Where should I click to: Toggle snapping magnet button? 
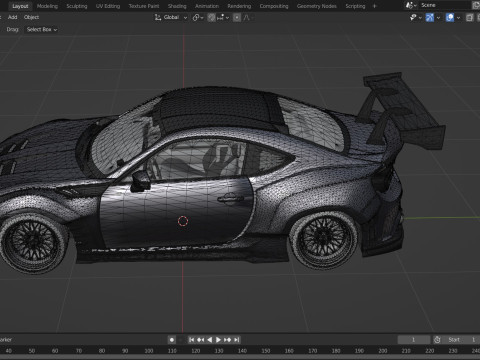[211, 18]
